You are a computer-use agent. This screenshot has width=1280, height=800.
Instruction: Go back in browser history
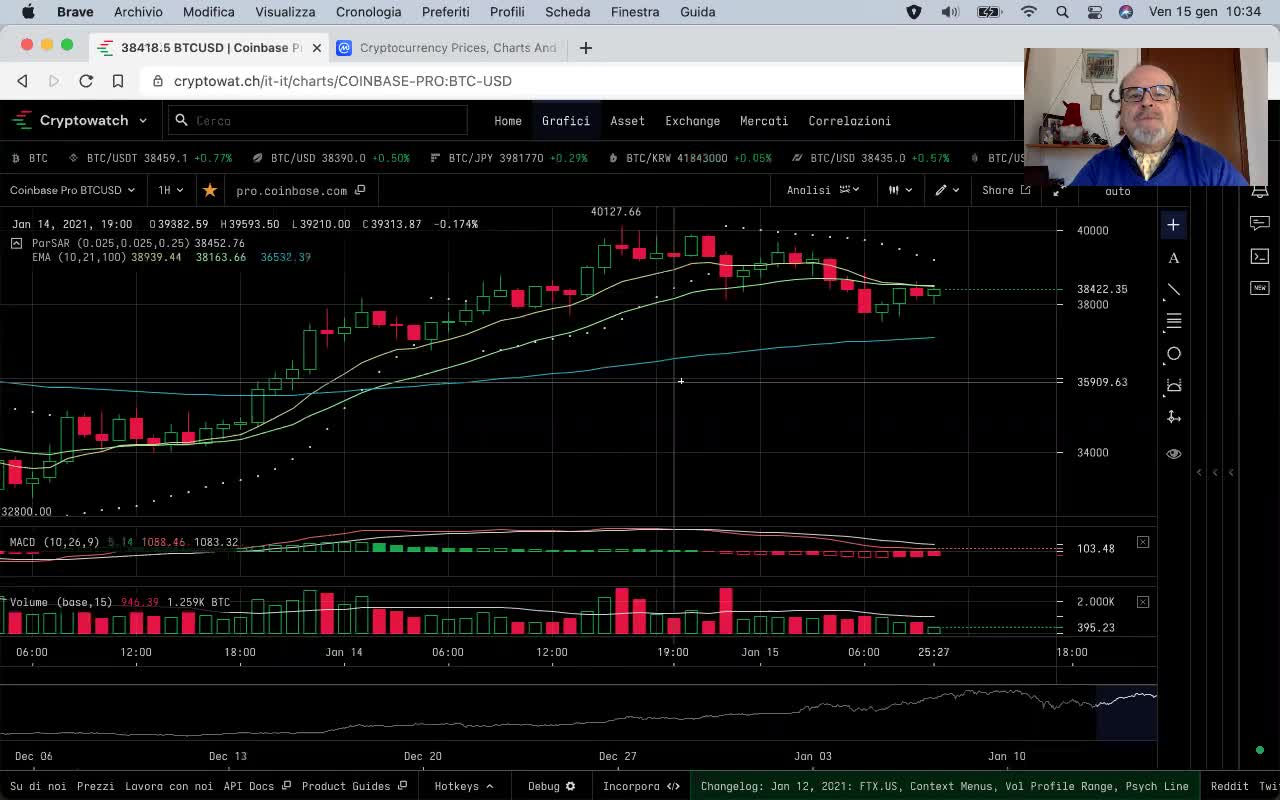click(22, 81)
